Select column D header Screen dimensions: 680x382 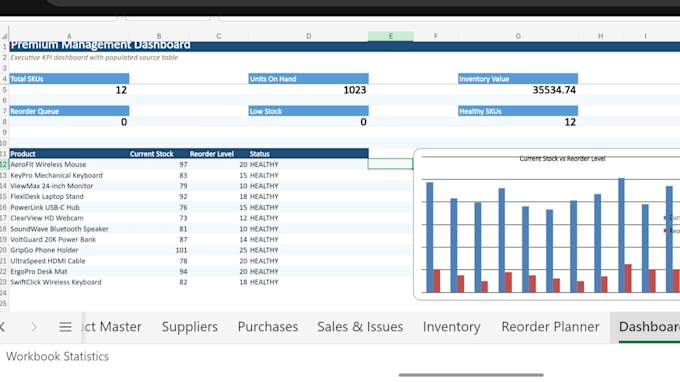[x=308, y=36]
